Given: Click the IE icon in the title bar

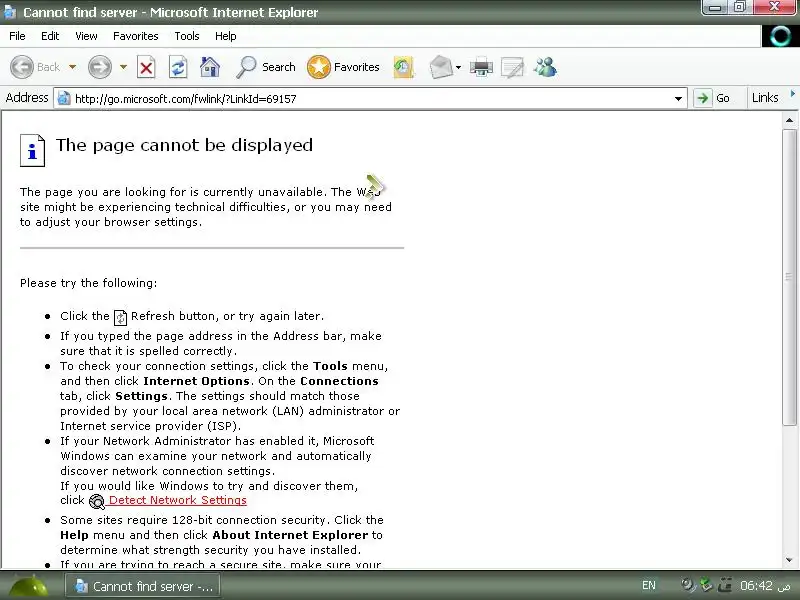Looking at the screenshot, I should click(x=10, y=12).
